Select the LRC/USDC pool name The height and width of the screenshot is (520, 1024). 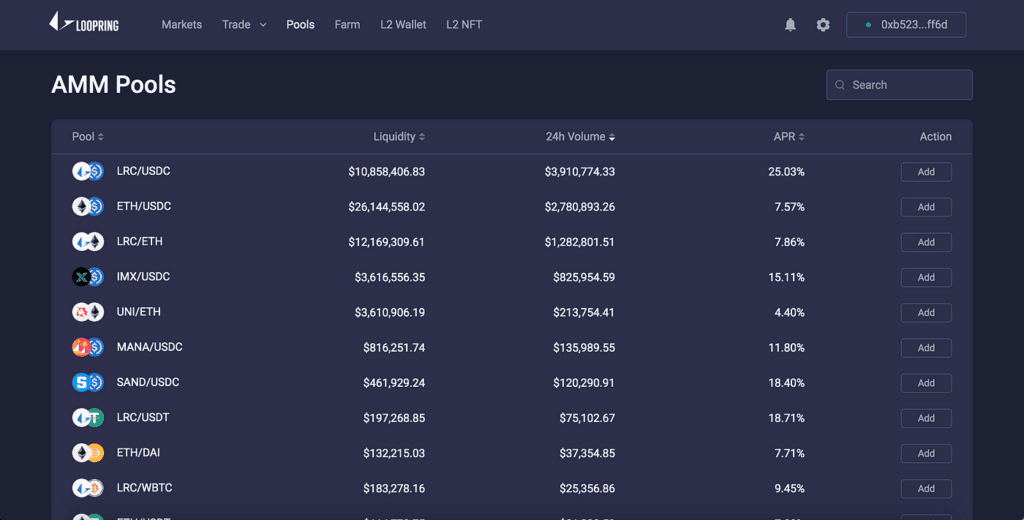pyautogui.click(x=143, y=171)
